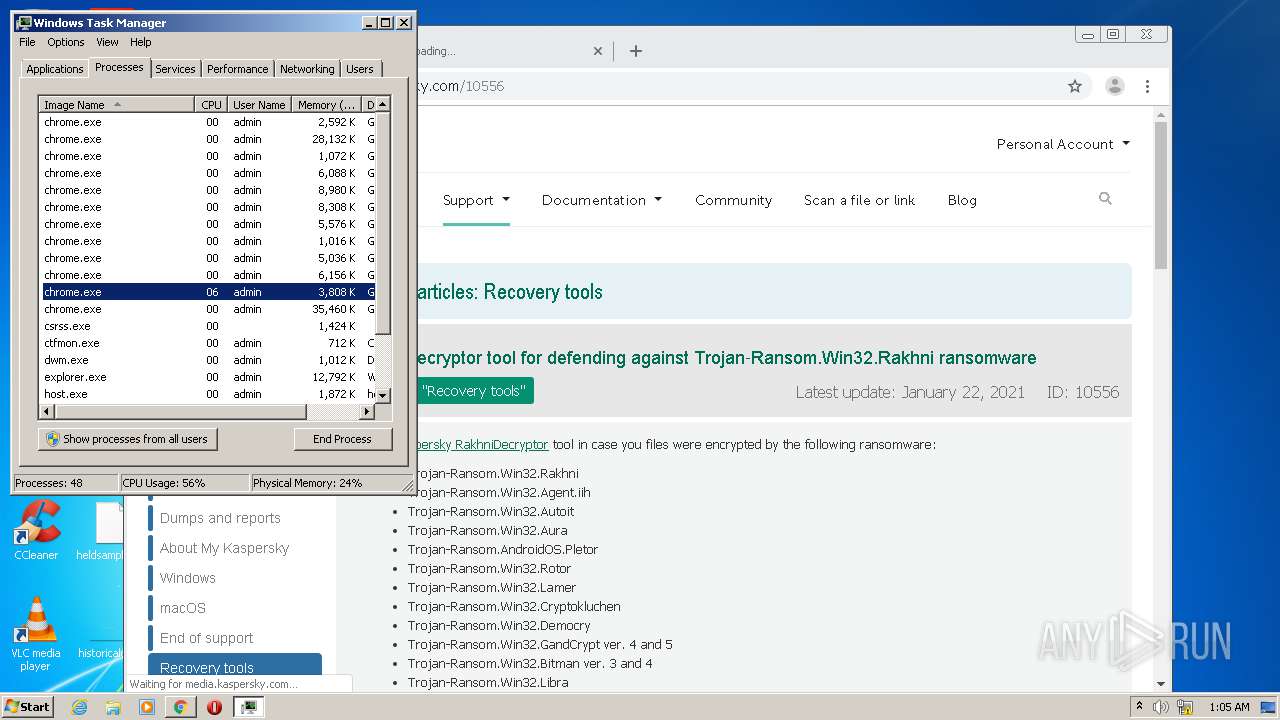Open network status tray icon
Screen dimensions: 1280x720
pyautogui.click(x=1184, y=707)
